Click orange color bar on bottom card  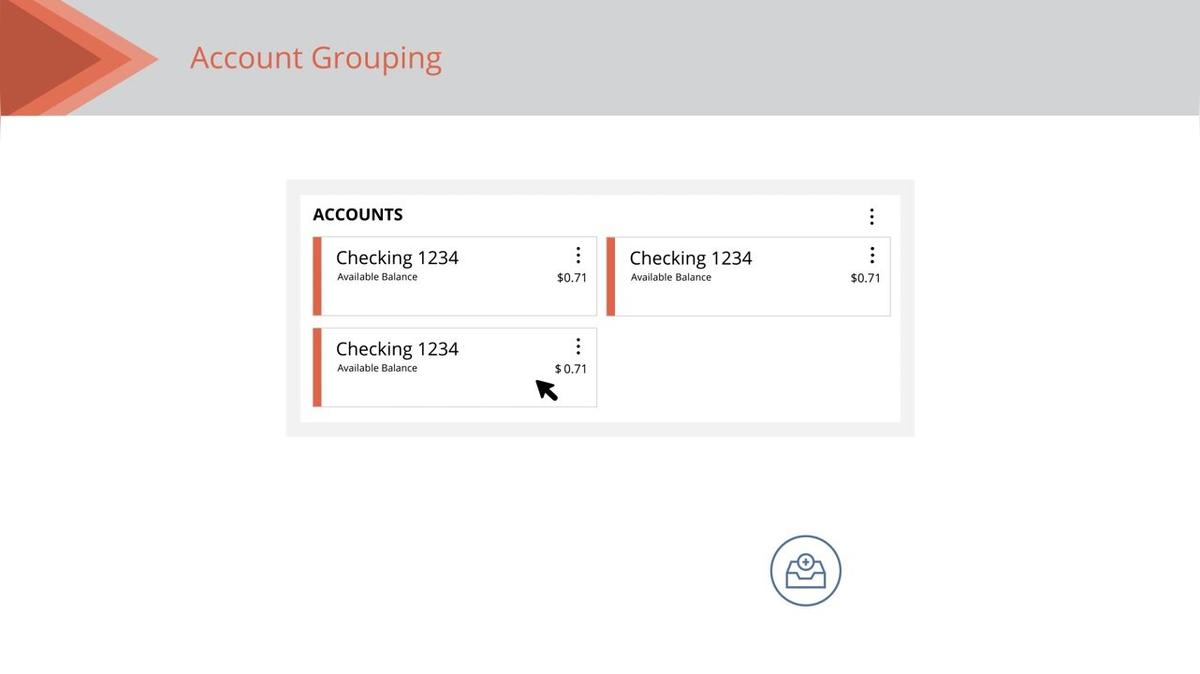click(317, 367)
